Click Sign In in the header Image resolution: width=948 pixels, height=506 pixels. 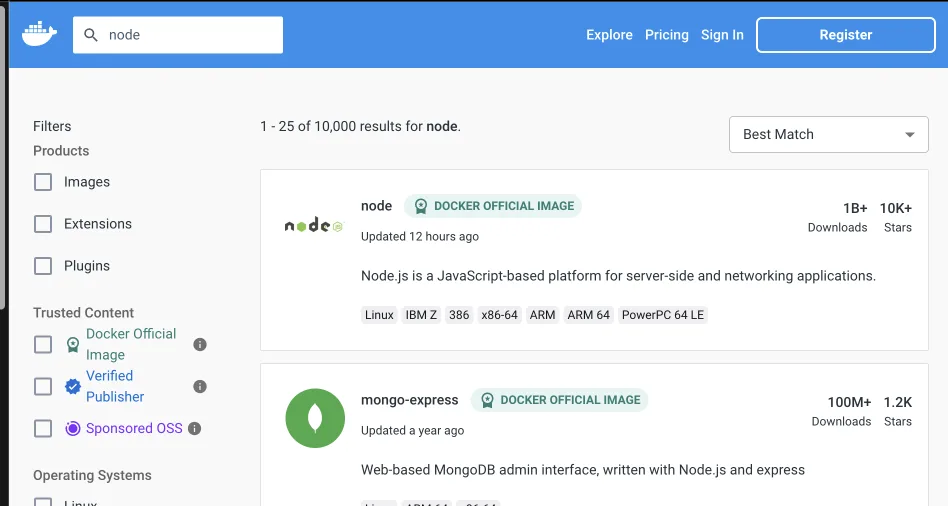pos(722,35)
